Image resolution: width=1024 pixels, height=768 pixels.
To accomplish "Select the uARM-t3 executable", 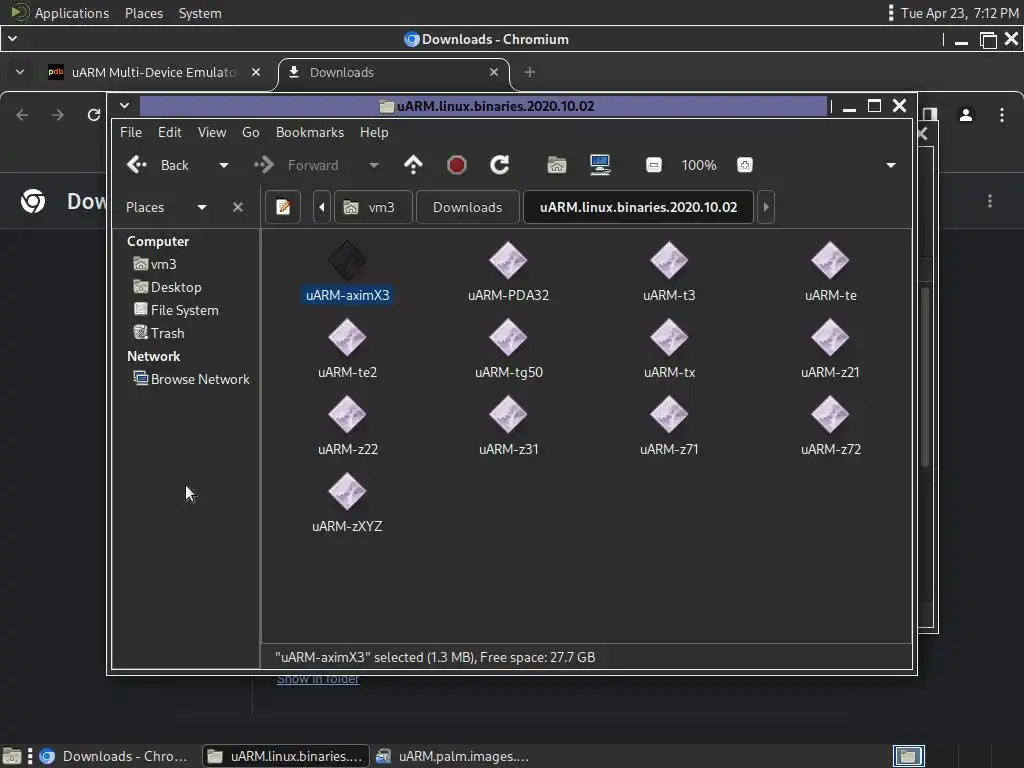I will click(669, 261).
